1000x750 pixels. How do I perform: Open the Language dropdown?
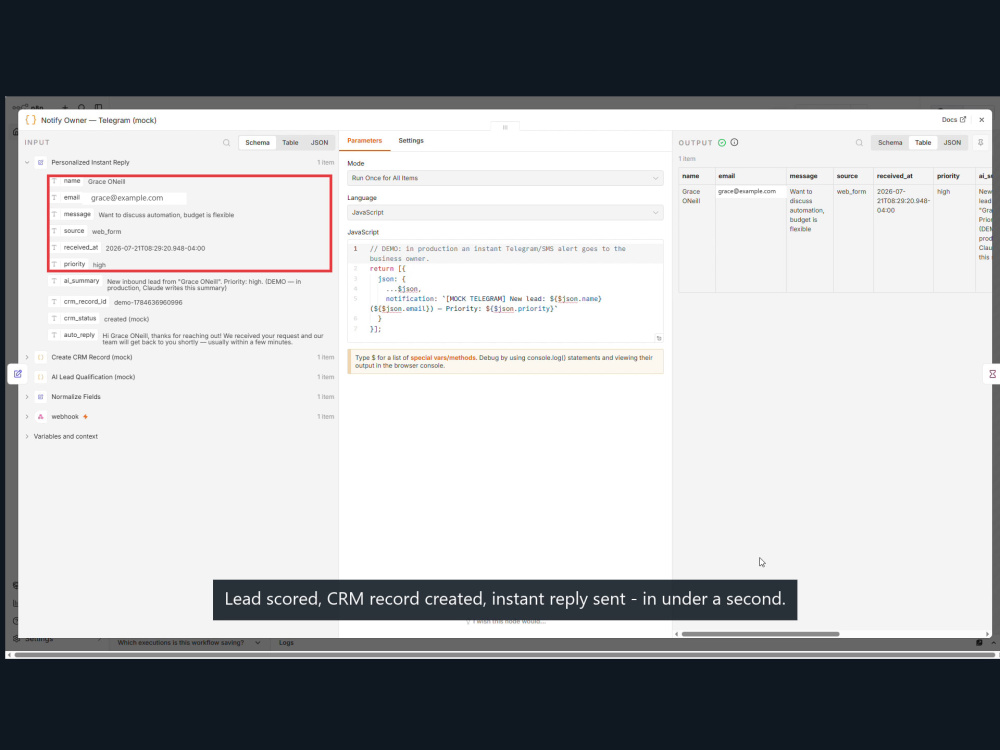tap(505, 212)
